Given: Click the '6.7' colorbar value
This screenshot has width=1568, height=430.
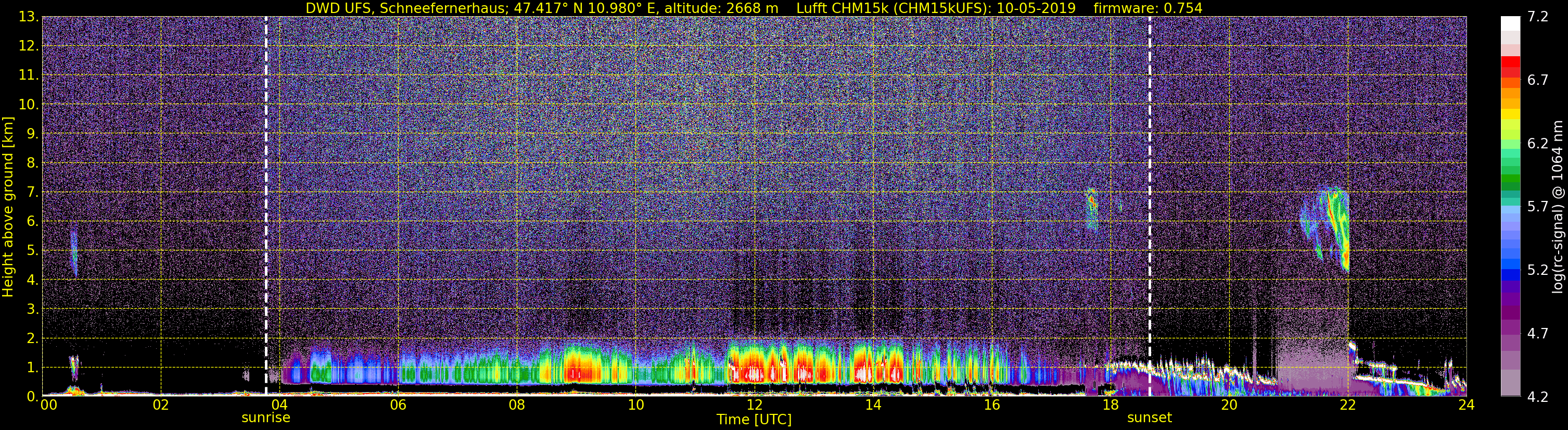Looking at the screenshot, I should 1538,80.
